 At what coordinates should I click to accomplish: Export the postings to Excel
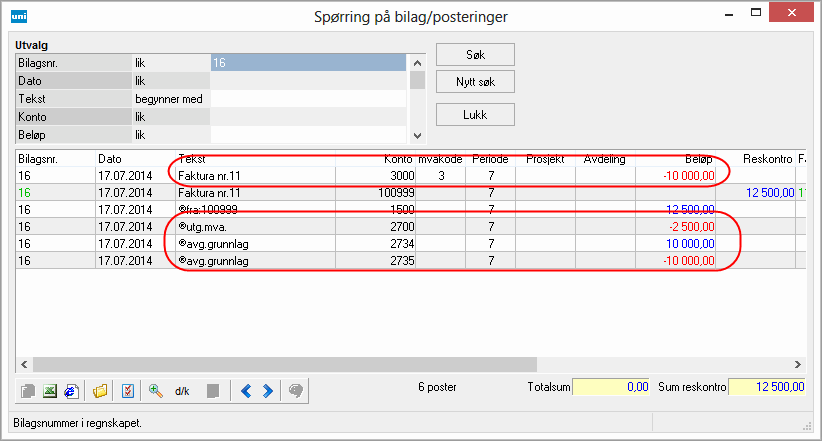[x=50, y=391]
